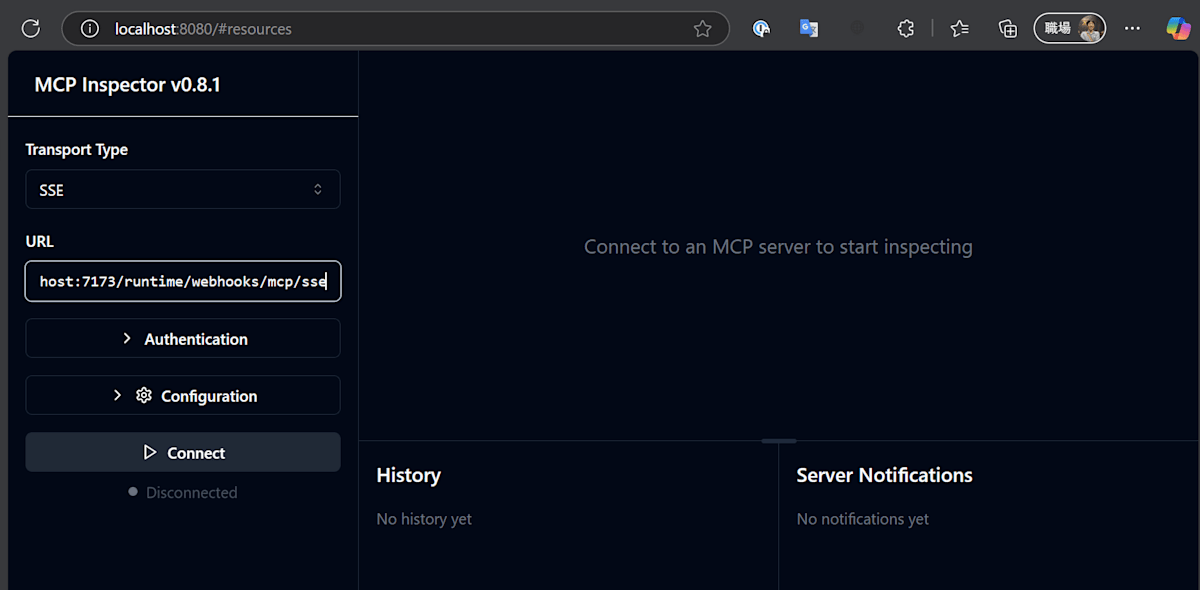Click the panel resize handle above History
Screen dimensions: 1200x590
pyautogui.click(x=779, y=440)
